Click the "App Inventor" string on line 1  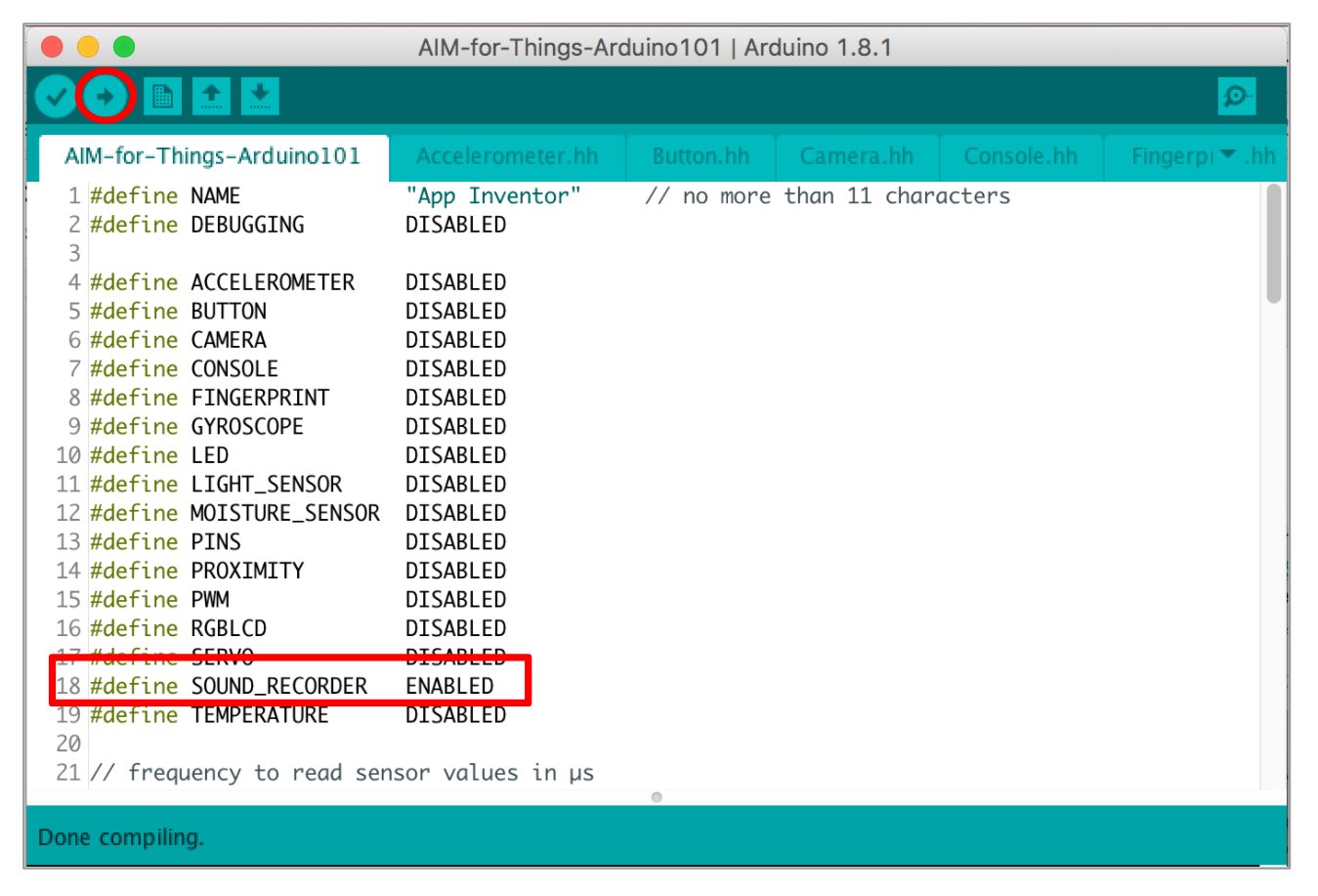(x=493, y=196)
